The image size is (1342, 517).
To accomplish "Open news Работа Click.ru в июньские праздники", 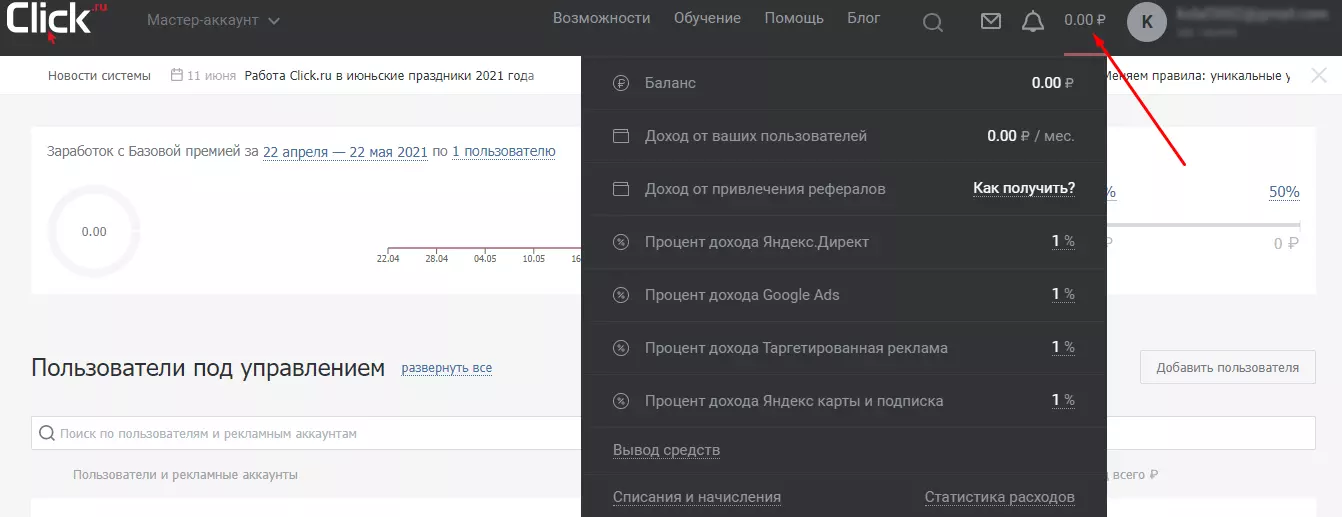I will (389, 76).
